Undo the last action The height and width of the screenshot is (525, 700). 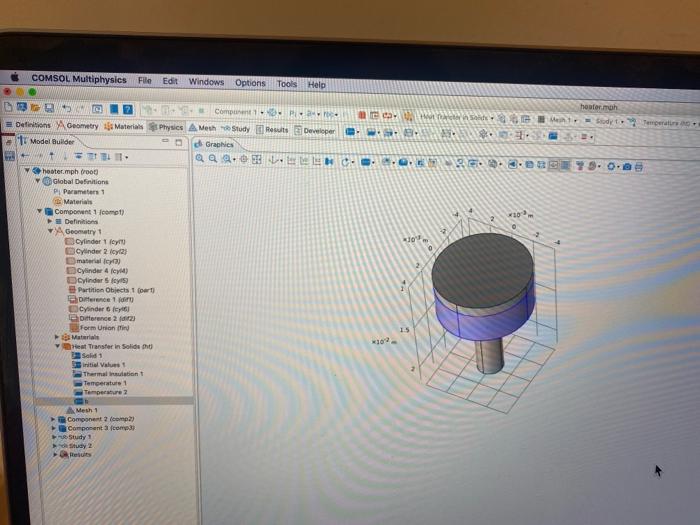point(67,108)
